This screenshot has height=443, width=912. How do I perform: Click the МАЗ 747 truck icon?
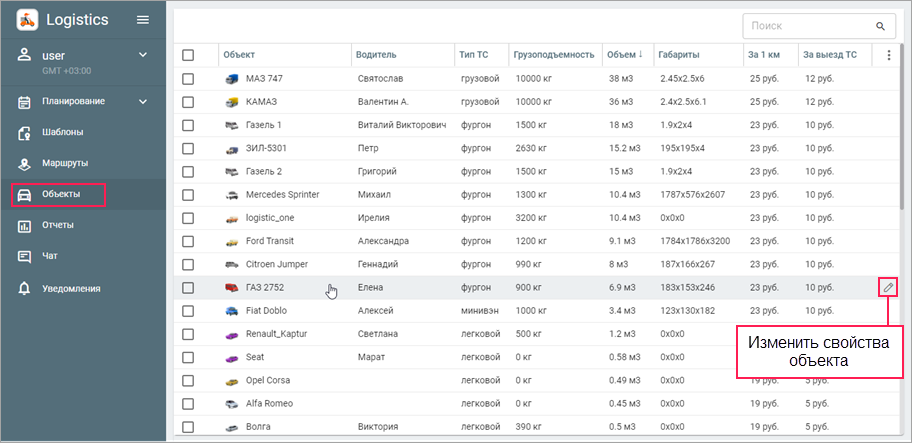click(232, 78)
